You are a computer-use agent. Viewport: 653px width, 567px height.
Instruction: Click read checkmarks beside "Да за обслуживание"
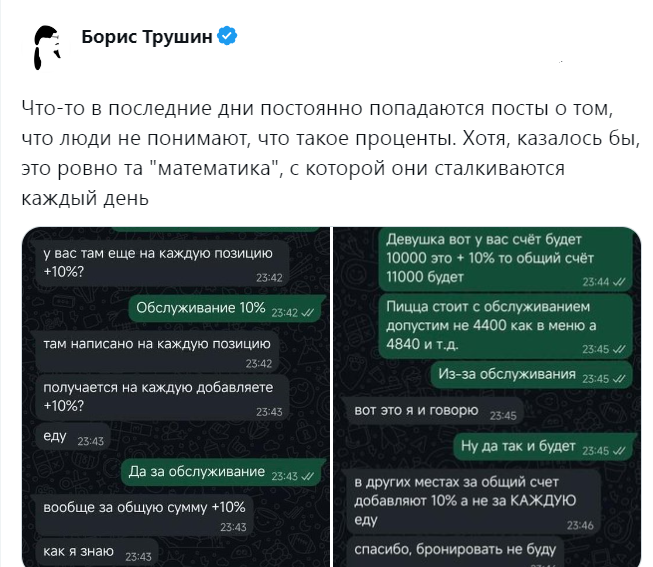[x=307, y=475]
